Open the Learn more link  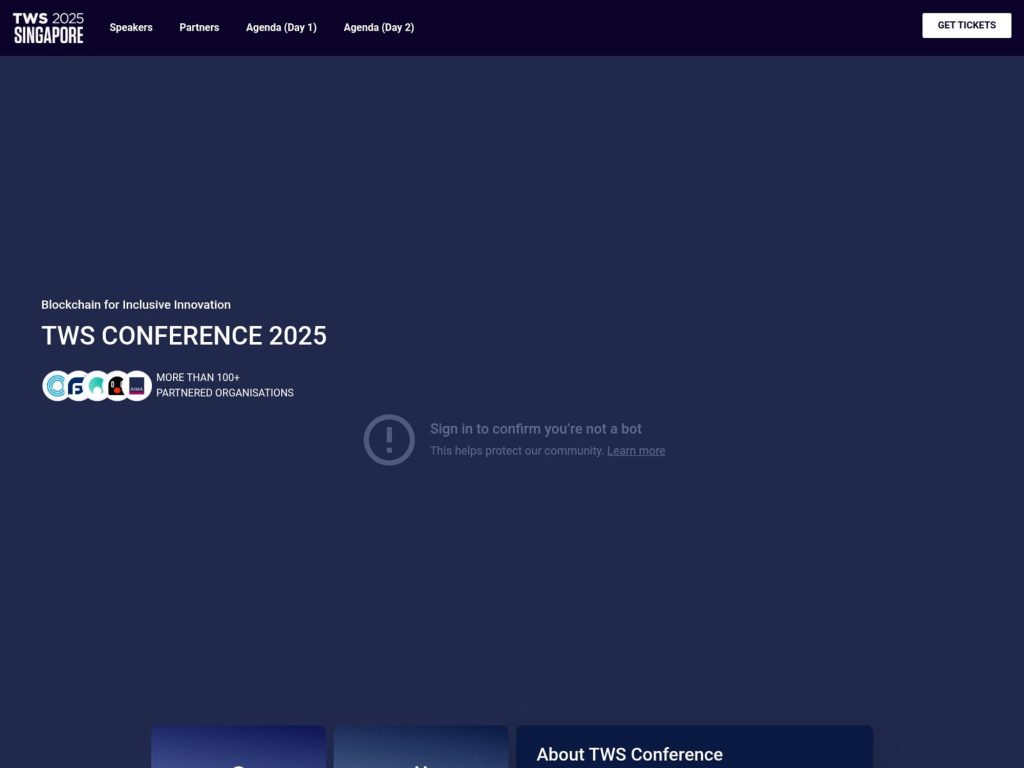(x=636, y=450)
